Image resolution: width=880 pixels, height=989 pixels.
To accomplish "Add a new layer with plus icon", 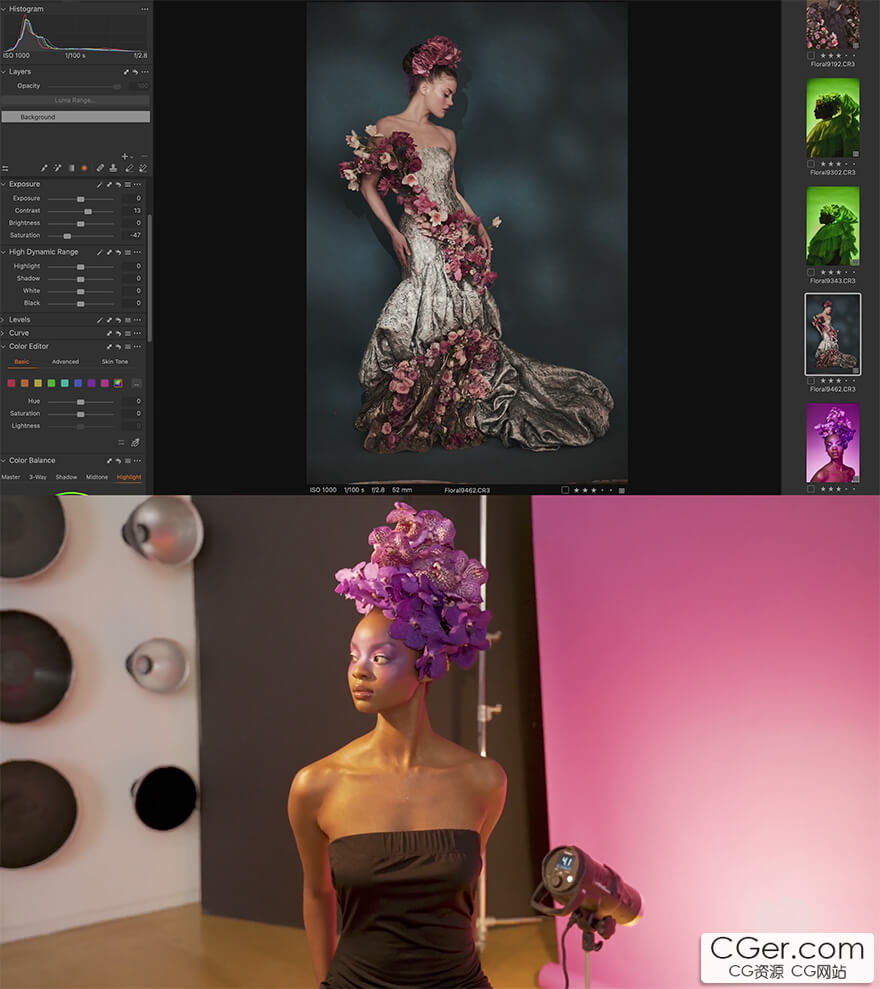I will pyautogui.click(x=124, y=156).
